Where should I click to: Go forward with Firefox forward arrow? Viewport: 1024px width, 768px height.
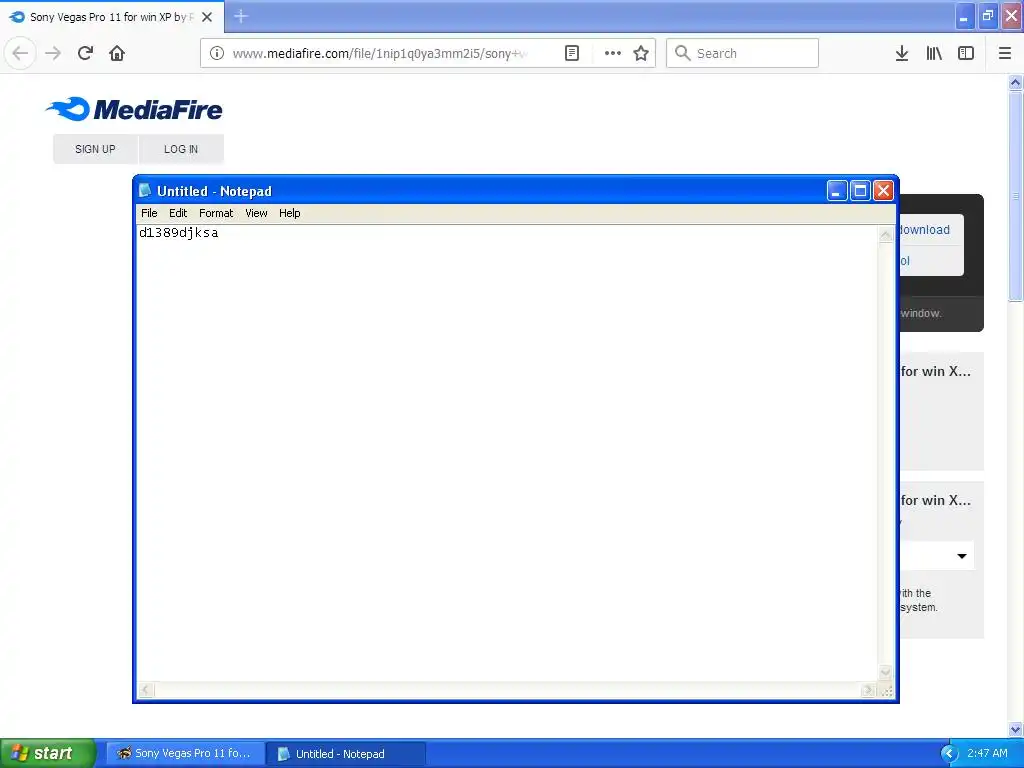(x=53, y=53)
